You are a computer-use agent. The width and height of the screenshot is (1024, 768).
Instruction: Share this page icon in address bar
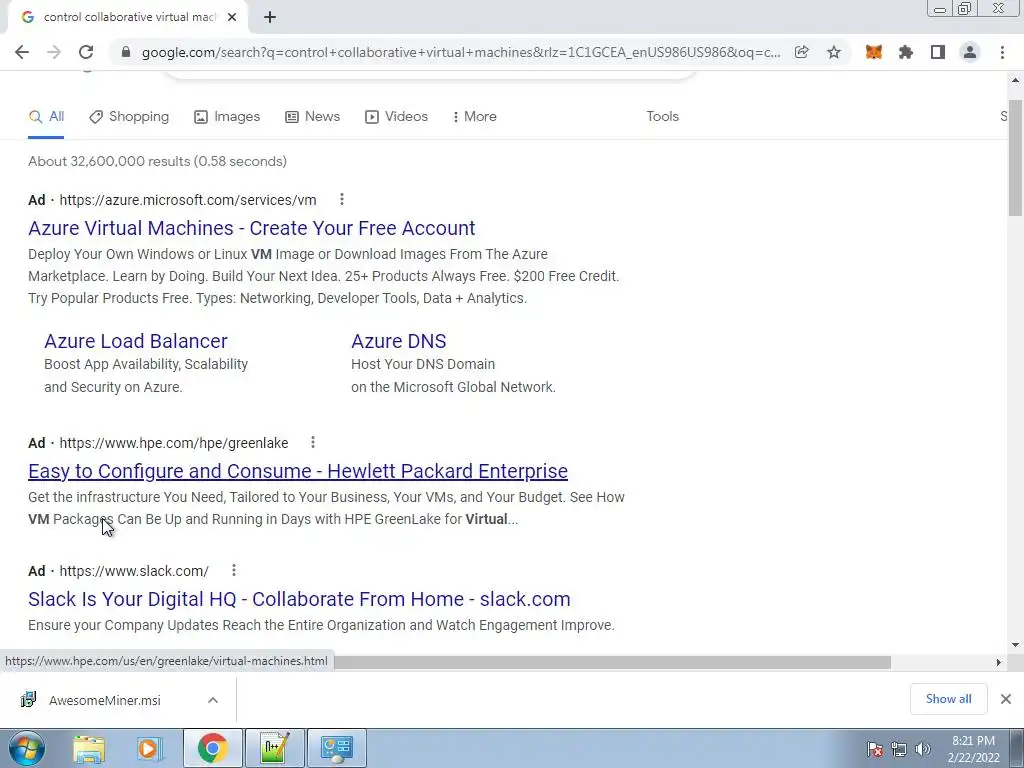(801, 52)
